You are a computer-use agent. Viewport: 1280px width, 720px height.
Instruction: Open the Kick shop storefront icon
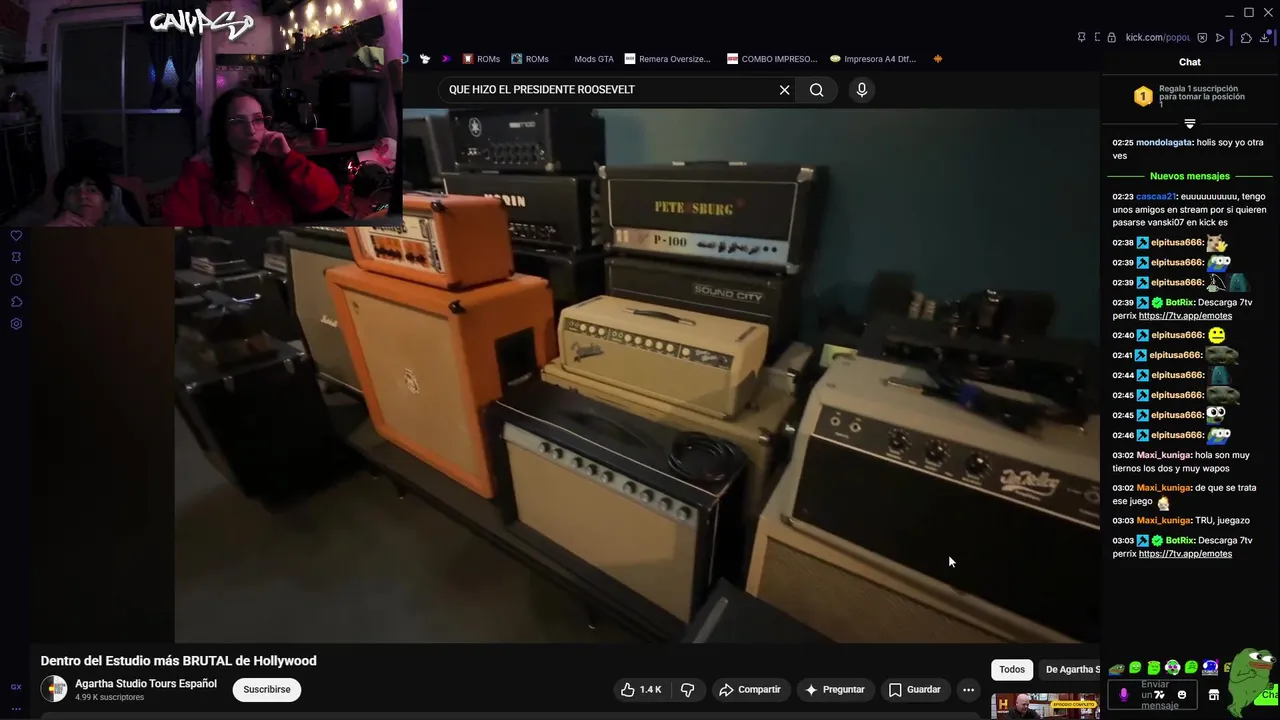coord(1213,695)
